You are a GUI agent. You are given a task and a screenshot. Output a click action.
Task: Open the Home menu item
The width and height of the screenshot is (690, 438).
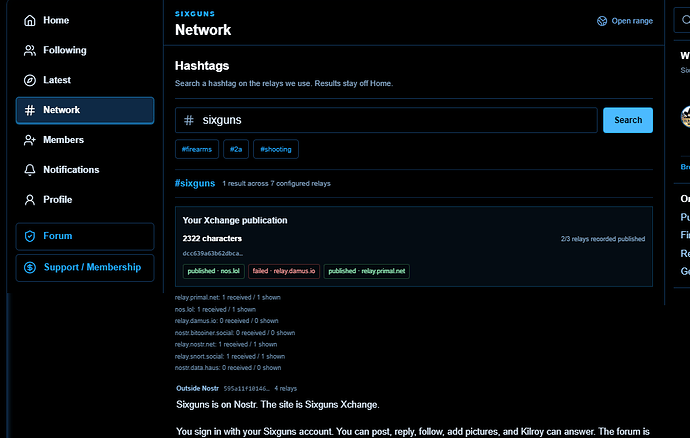click(x=84, y=20)
